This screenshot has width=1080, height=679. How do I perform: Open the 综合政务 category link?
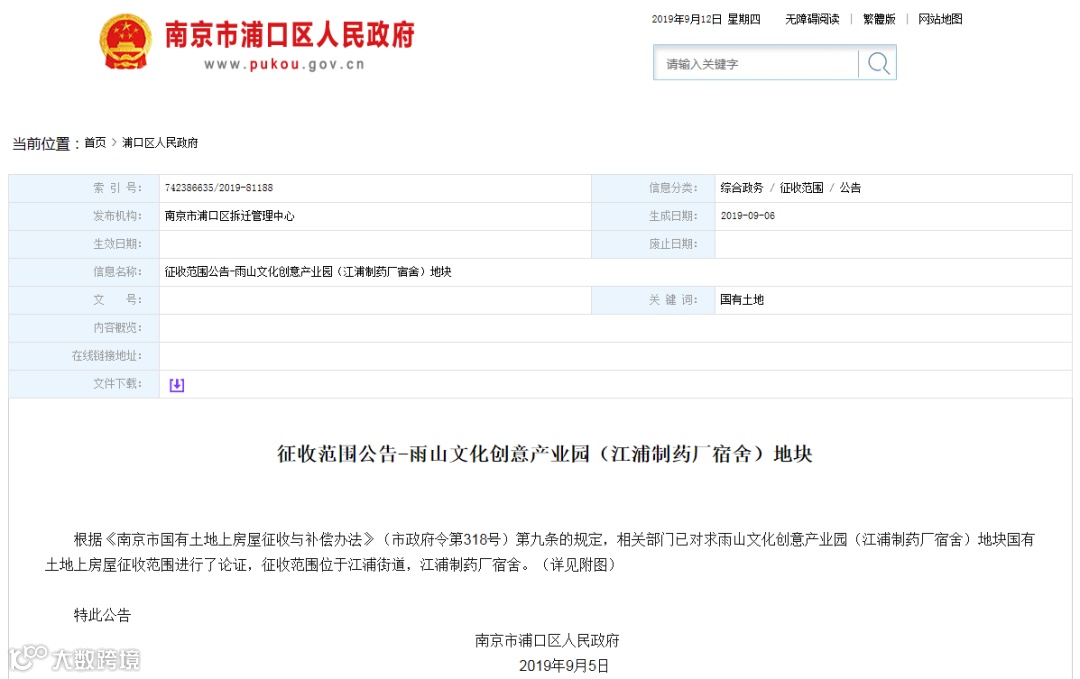tap(742, 188)
